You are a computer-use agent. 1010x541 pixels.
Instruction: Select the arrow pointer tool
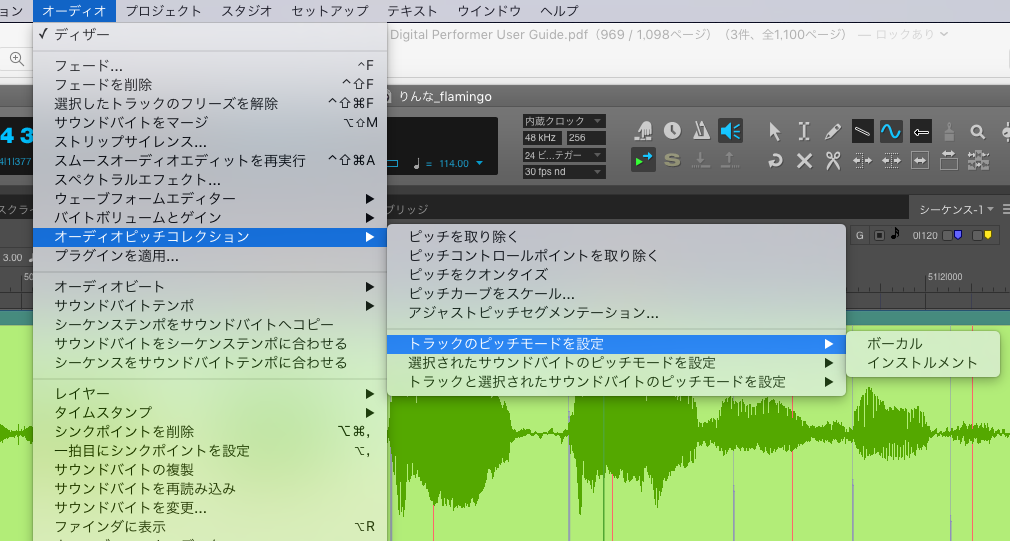click(x=775, y=131)
